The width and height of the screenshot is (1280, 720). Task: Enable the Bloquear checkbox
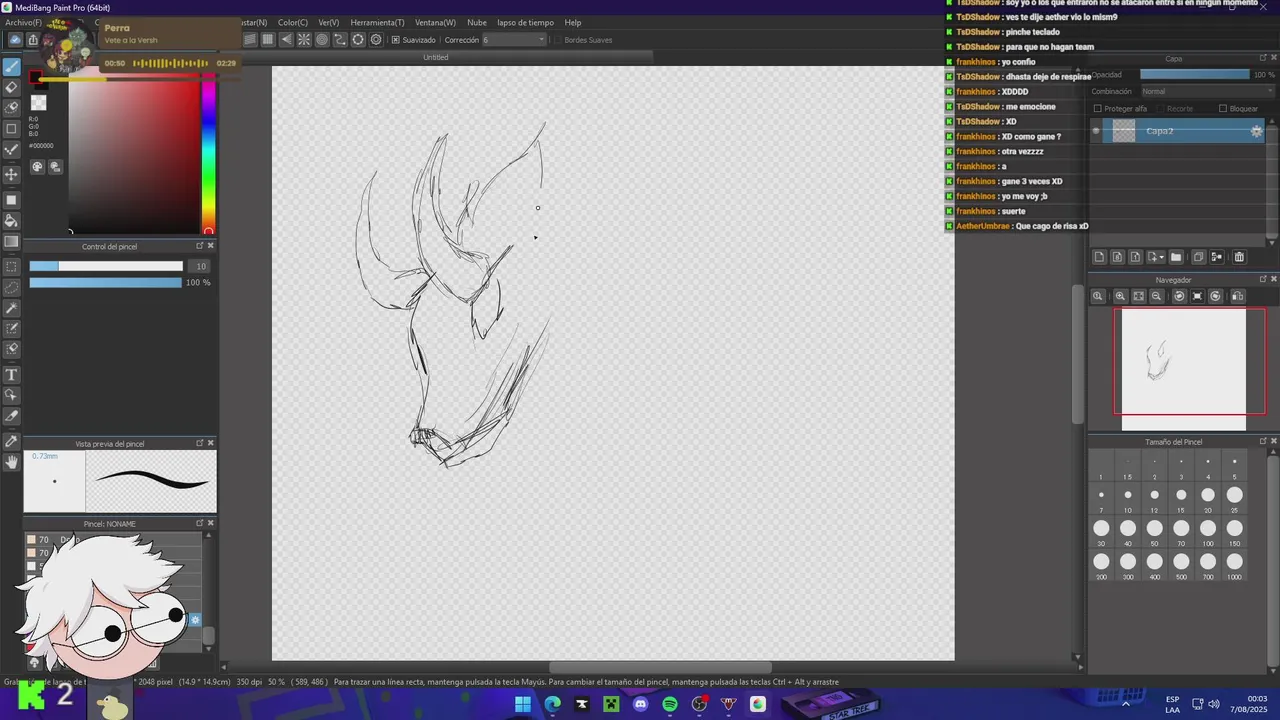click(1222, 108)
